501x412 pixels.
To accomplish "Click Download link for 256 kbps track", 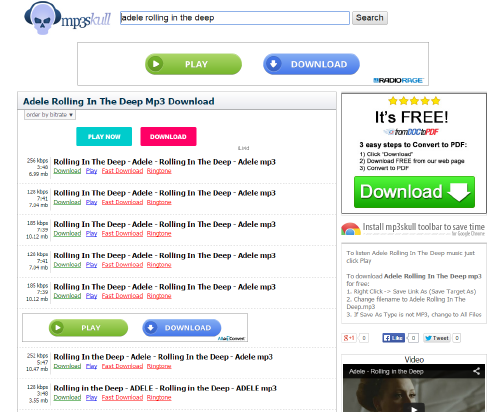I will (67, 171).
